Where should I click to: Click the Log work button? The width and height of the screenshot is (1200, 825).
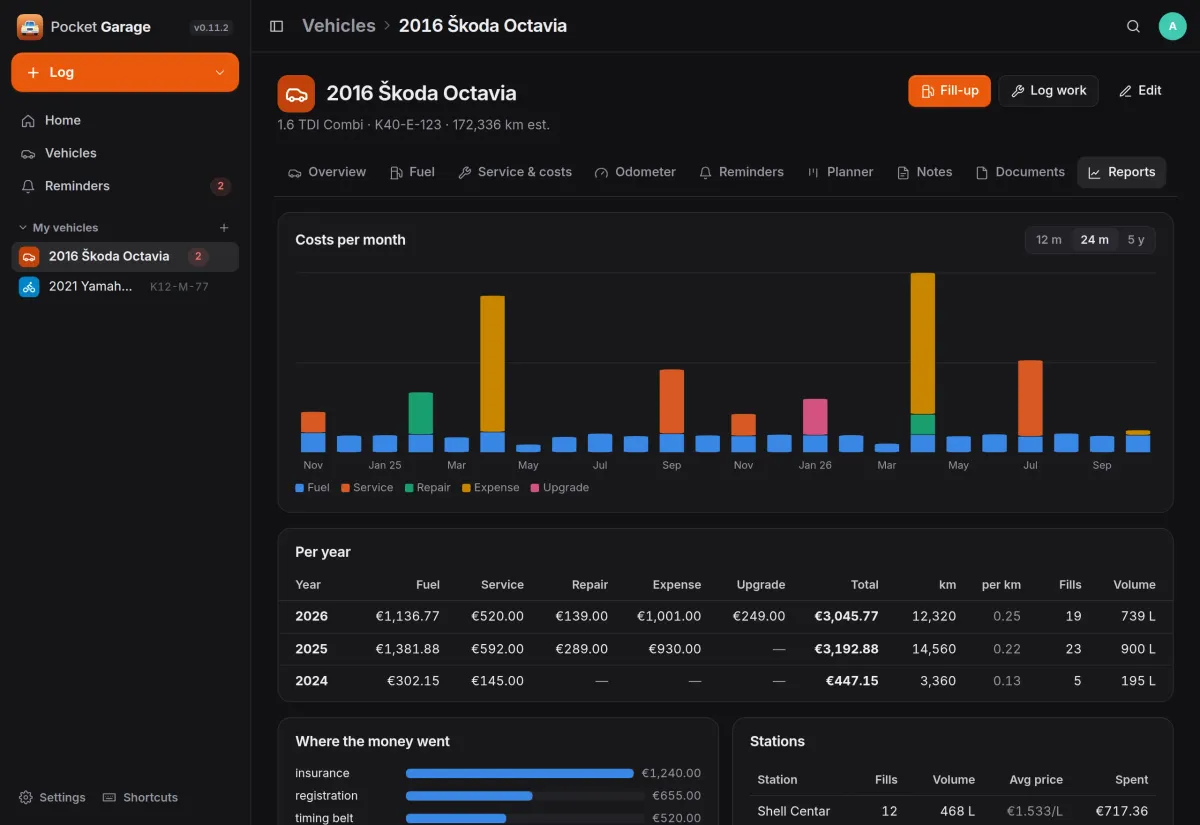[1048, 90]
